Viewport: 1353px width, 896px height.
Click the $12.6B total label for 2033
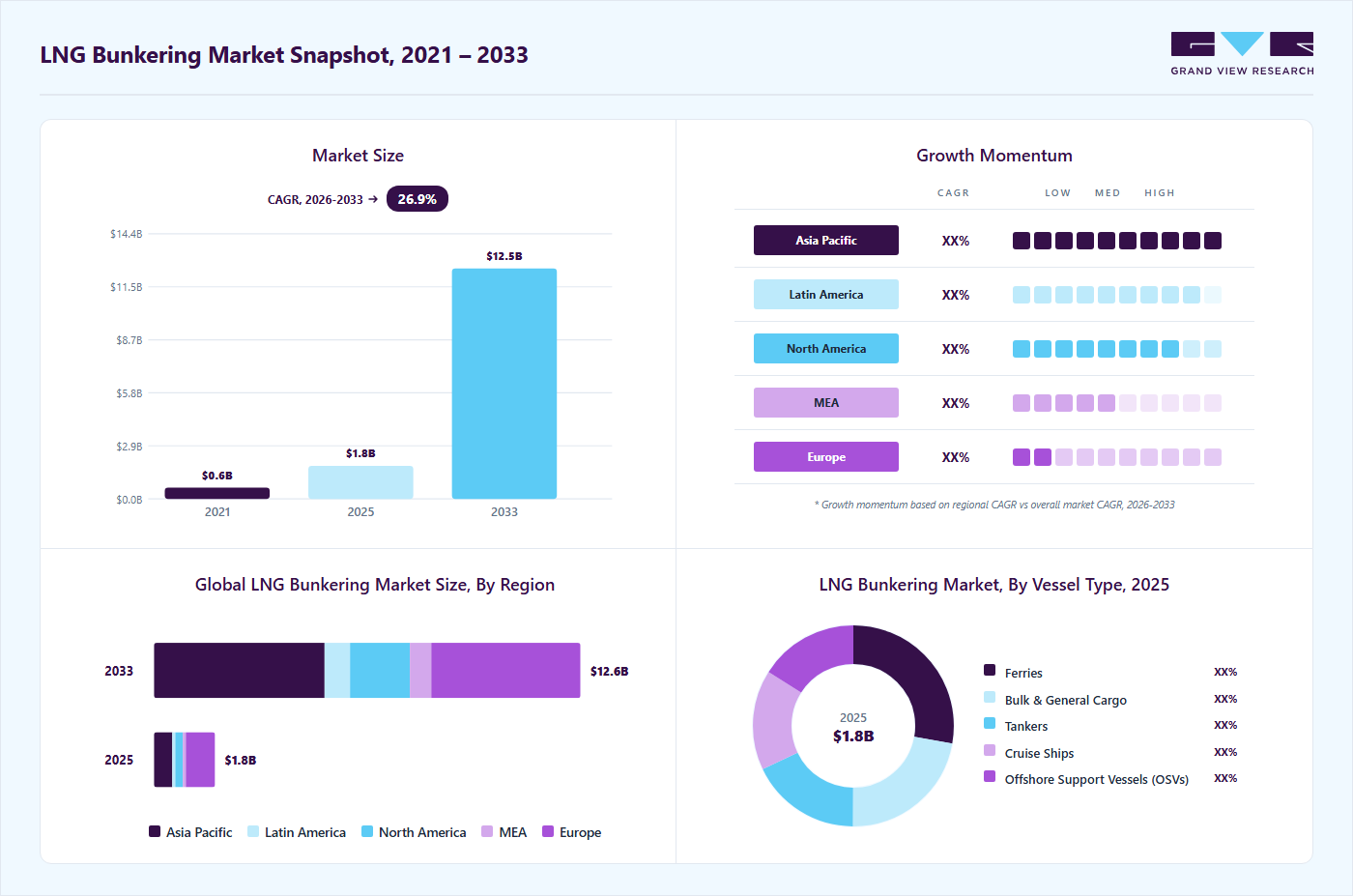609,671
